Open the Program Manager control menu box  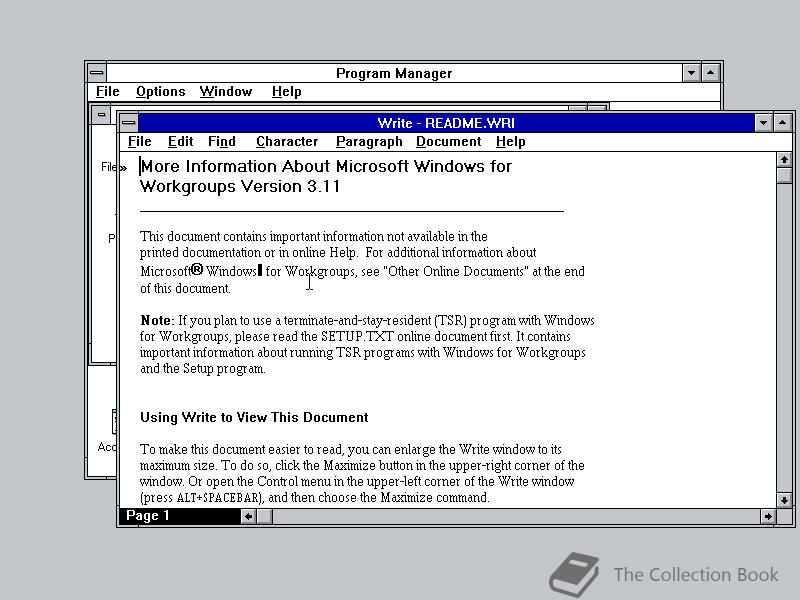[x=97, y=72]
